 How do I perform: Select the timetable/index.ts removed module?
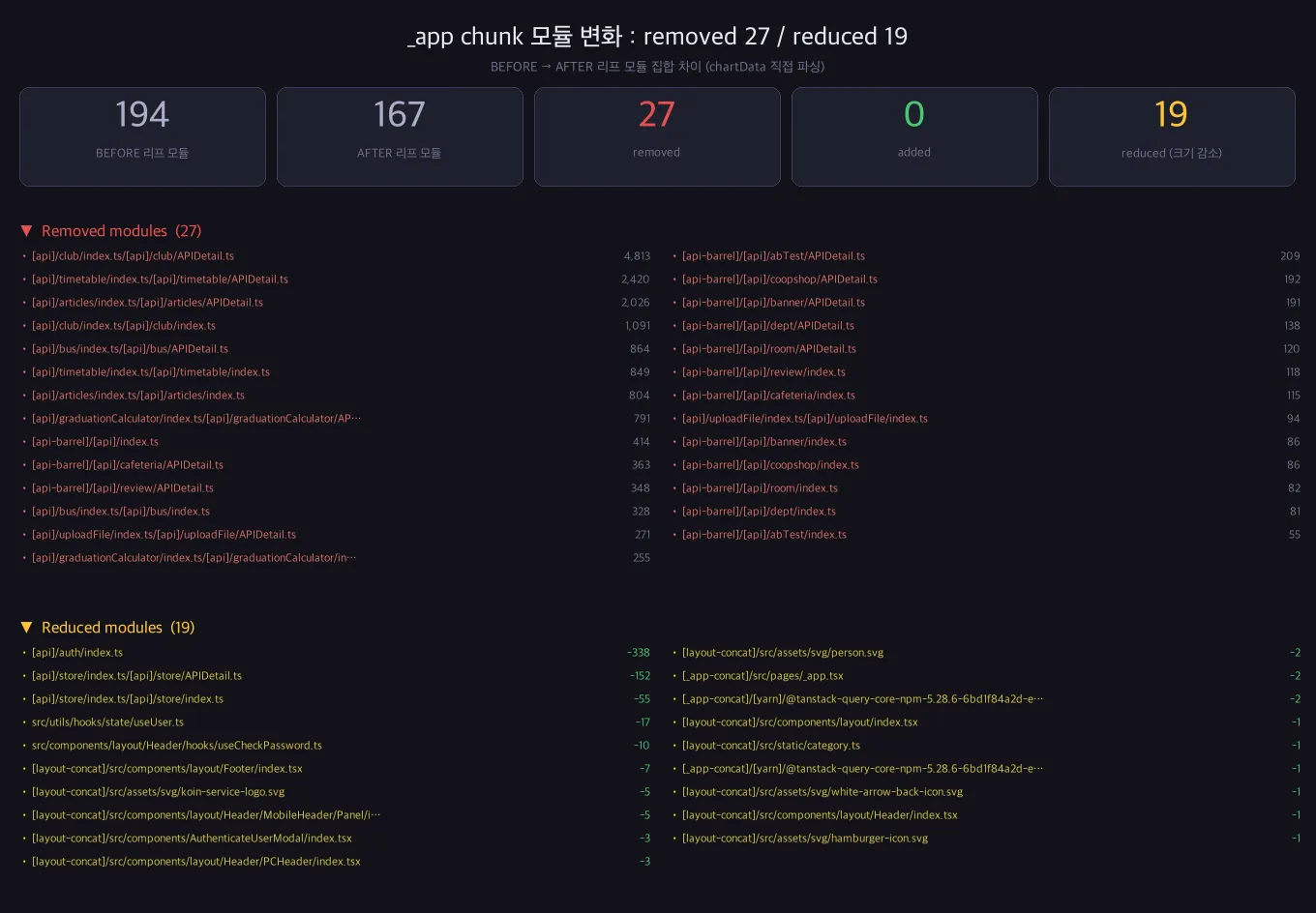[x=335, y=372]
